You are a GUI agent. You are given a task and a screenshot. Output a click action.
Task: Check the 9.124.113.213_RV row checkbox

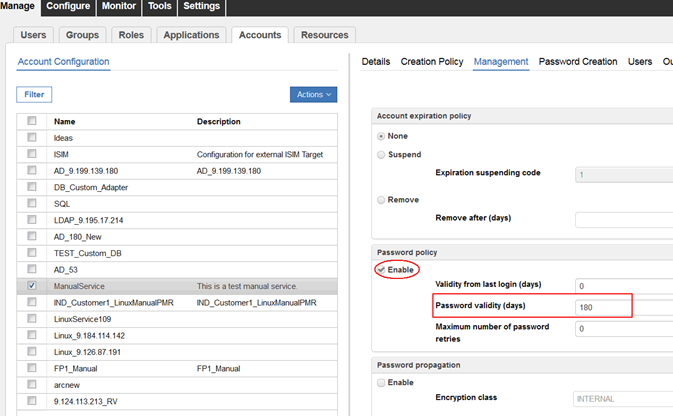(32, 401)
